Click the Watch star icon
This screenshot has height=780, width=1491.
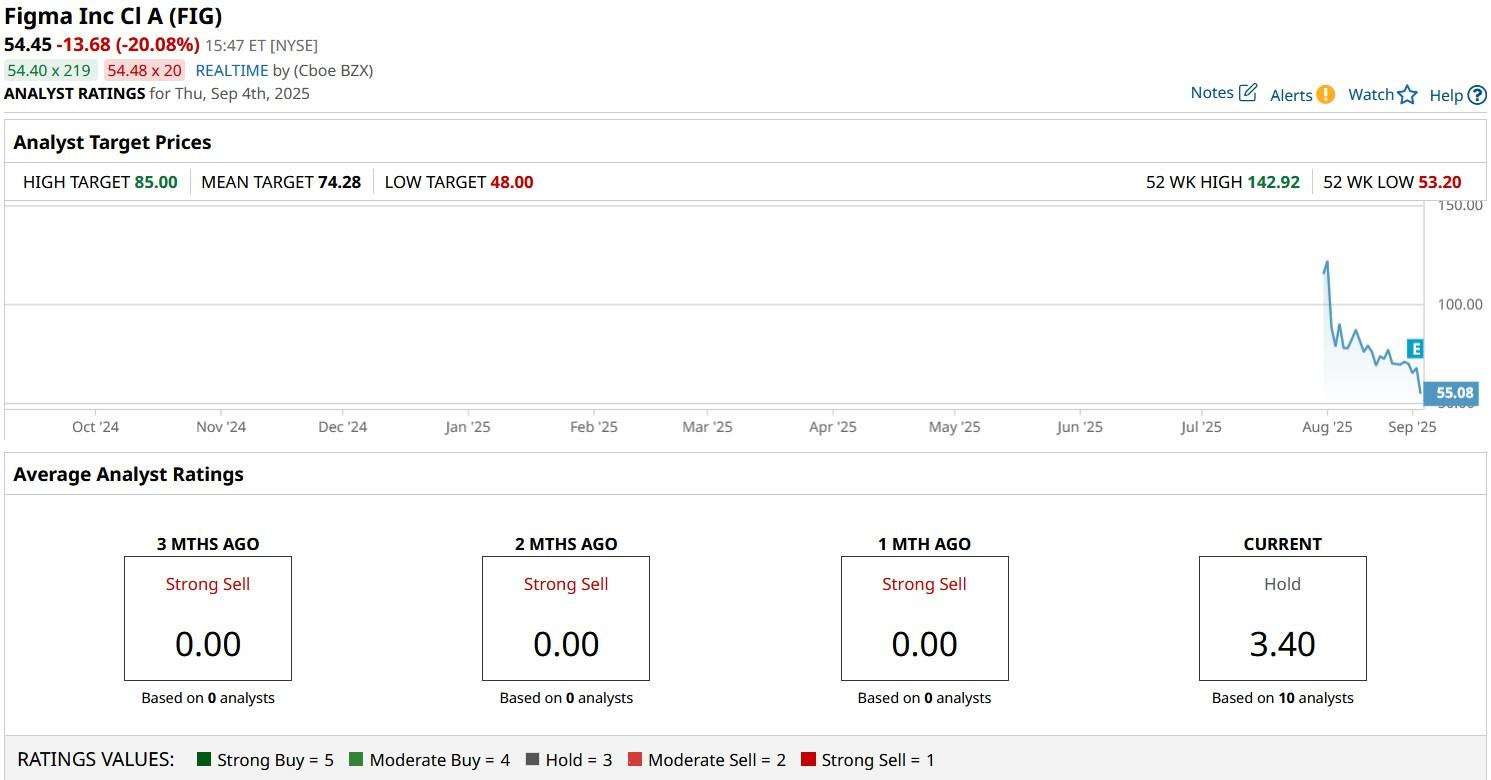click(1408, 95)
